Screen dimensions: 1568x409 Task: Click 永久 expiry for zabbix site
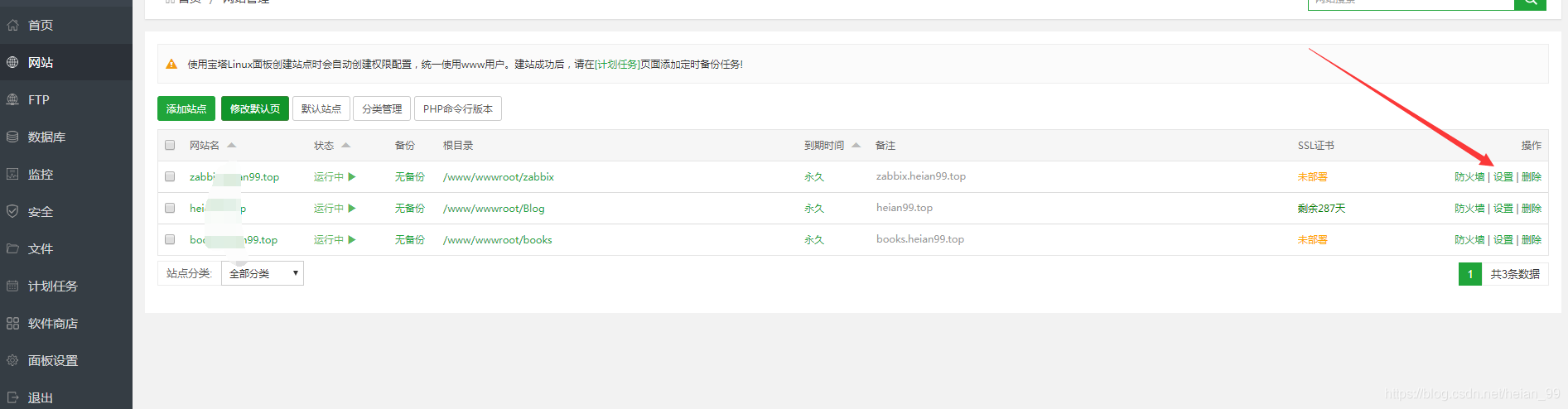click(814, 176)
